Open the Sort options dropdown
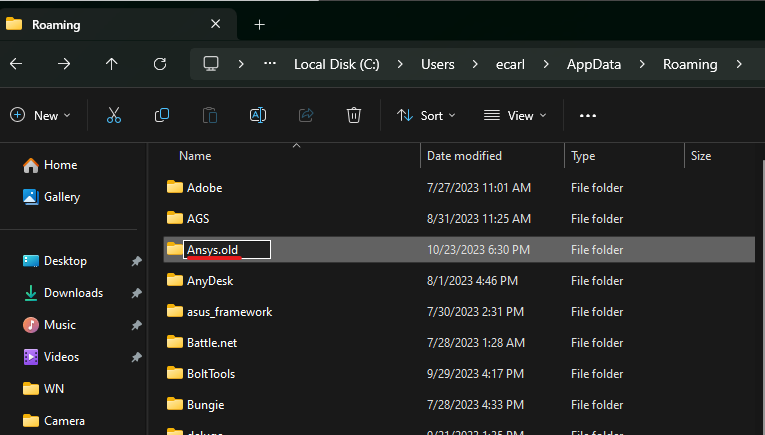This screenshot has width=765, height=435. (426, 115)
